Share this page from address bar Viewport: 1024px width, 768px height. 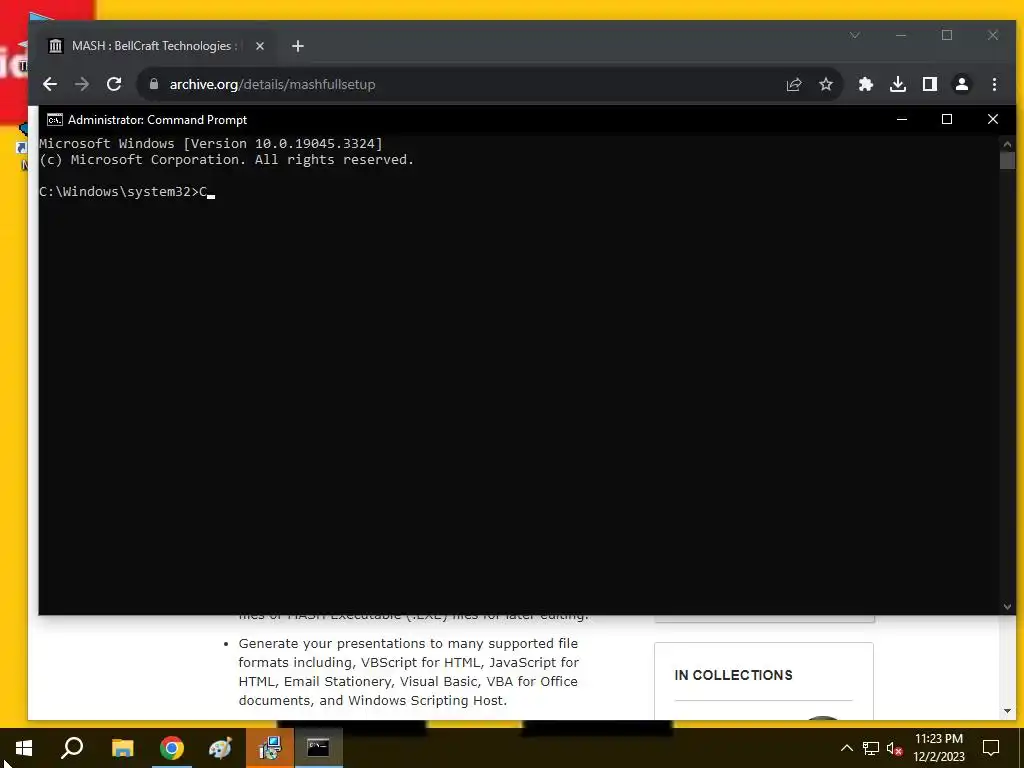click(x=793, y=84)
